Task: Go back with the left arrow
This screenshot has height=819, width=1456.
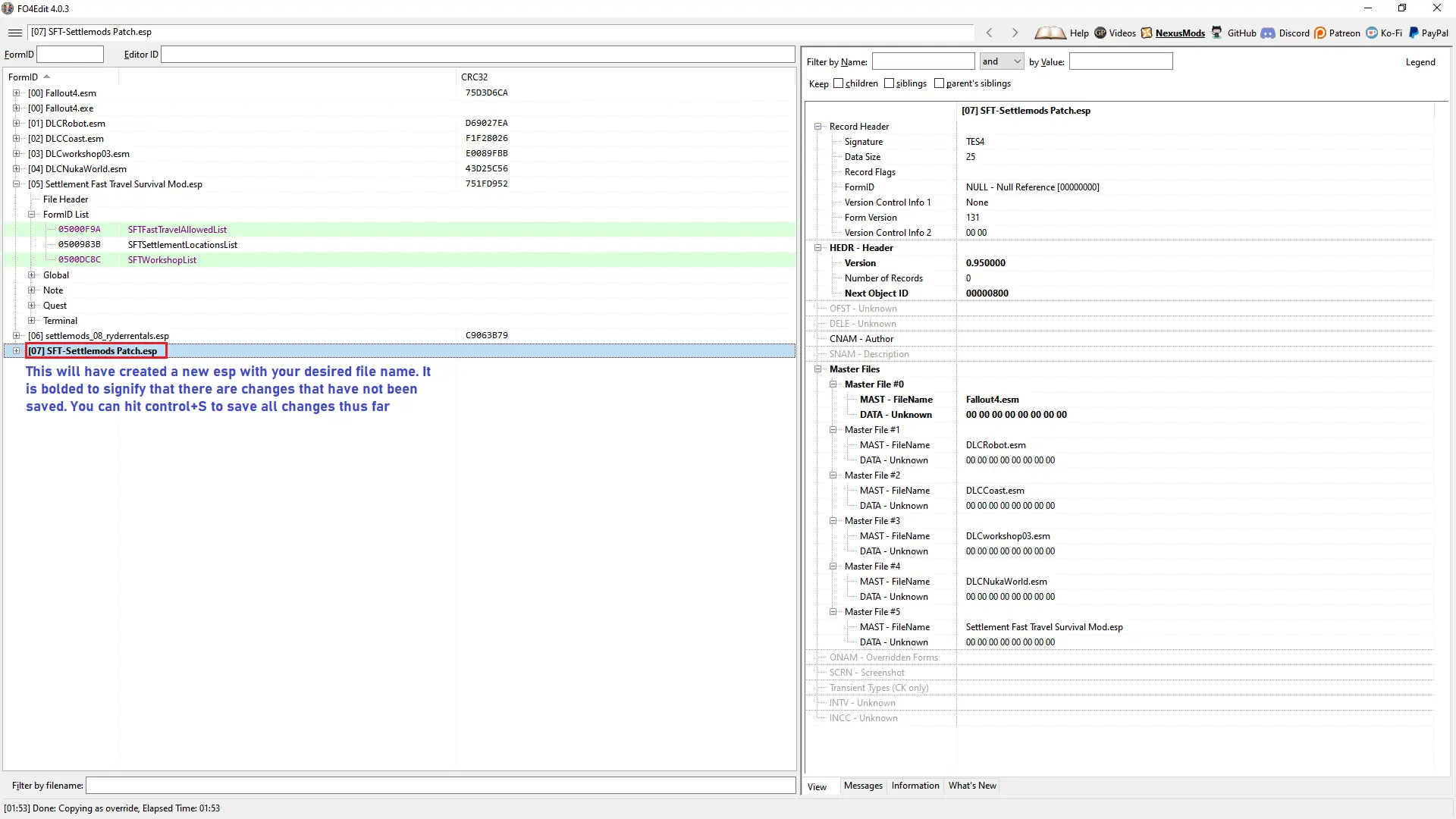Action: point(989,33)
